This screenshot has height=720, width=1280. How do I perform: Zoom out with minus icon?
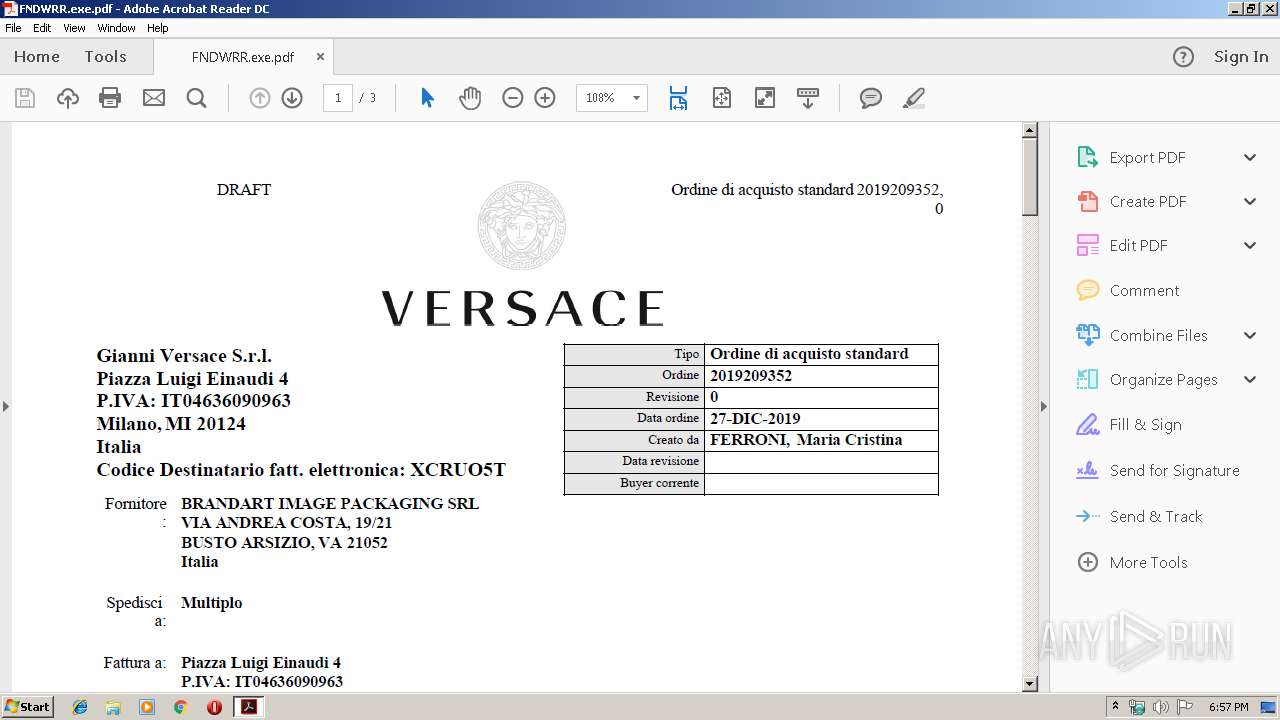(x=513, y=98)
